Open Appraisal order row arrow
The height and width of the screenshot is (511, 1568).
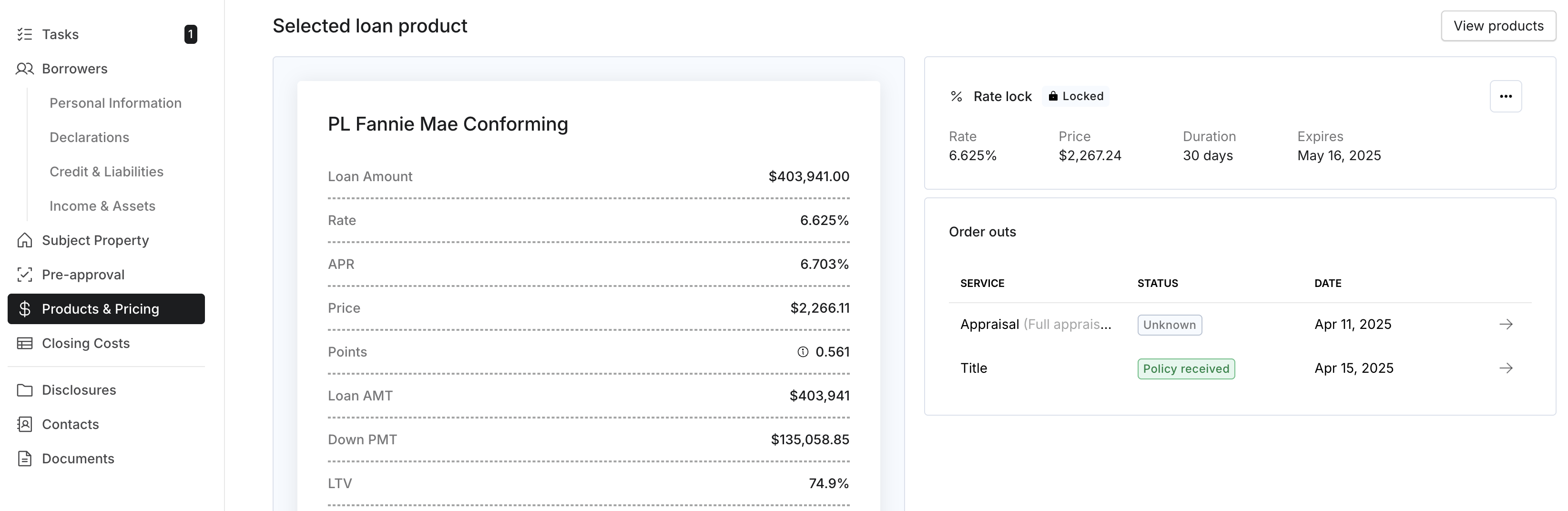click(1505, 324)
